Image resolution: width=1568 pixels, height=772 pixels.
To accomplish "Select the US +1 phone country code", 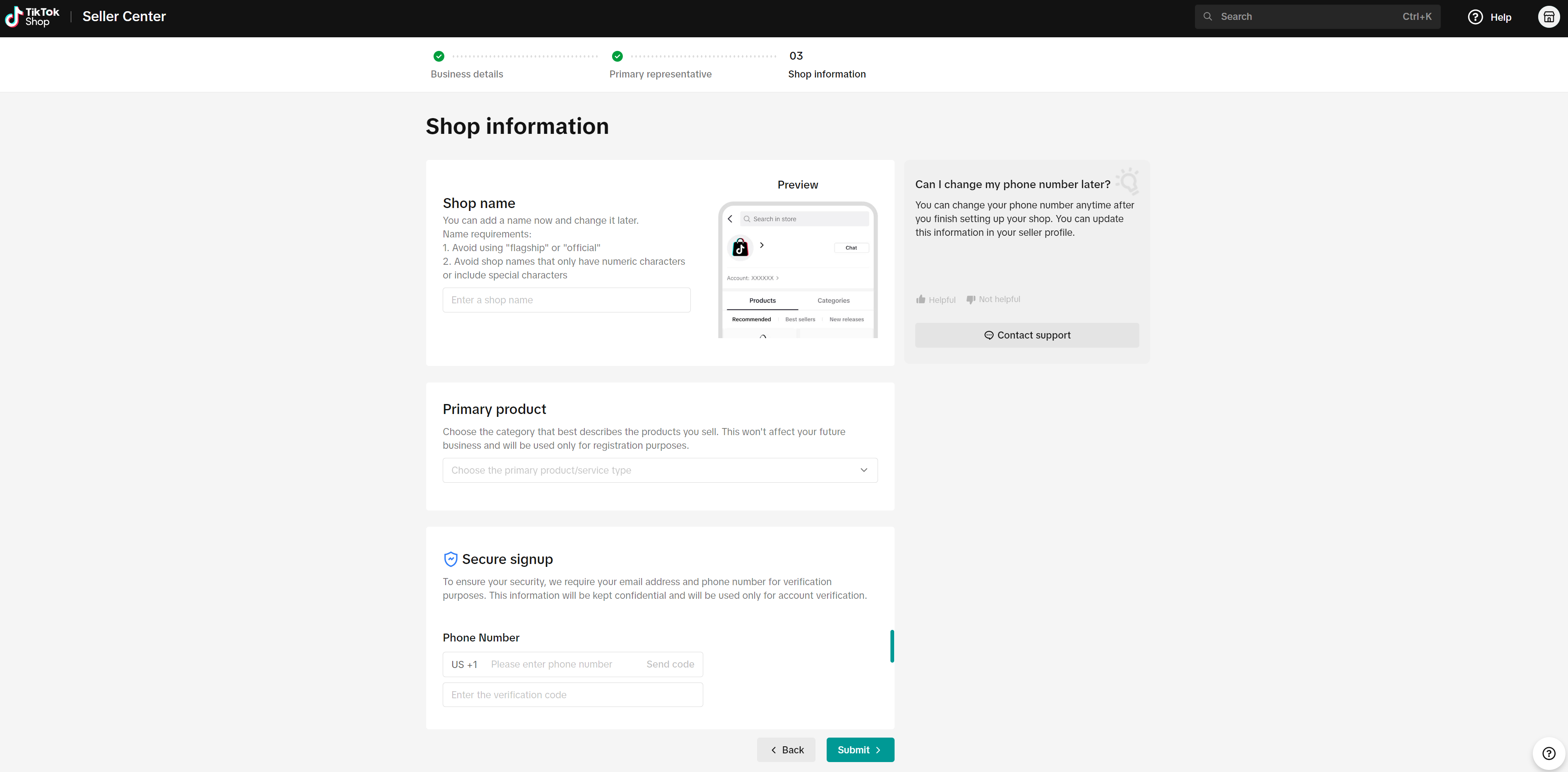I will pos(464,664).
